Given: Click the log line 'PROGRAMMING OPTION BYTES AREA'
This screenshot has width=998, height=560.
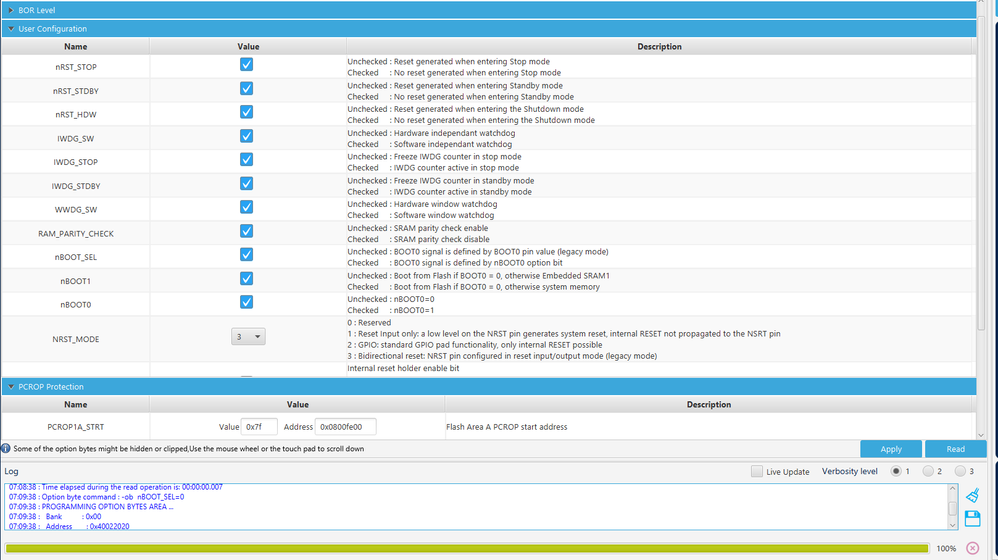Looking at the screenshot, I should coord(91,507).
